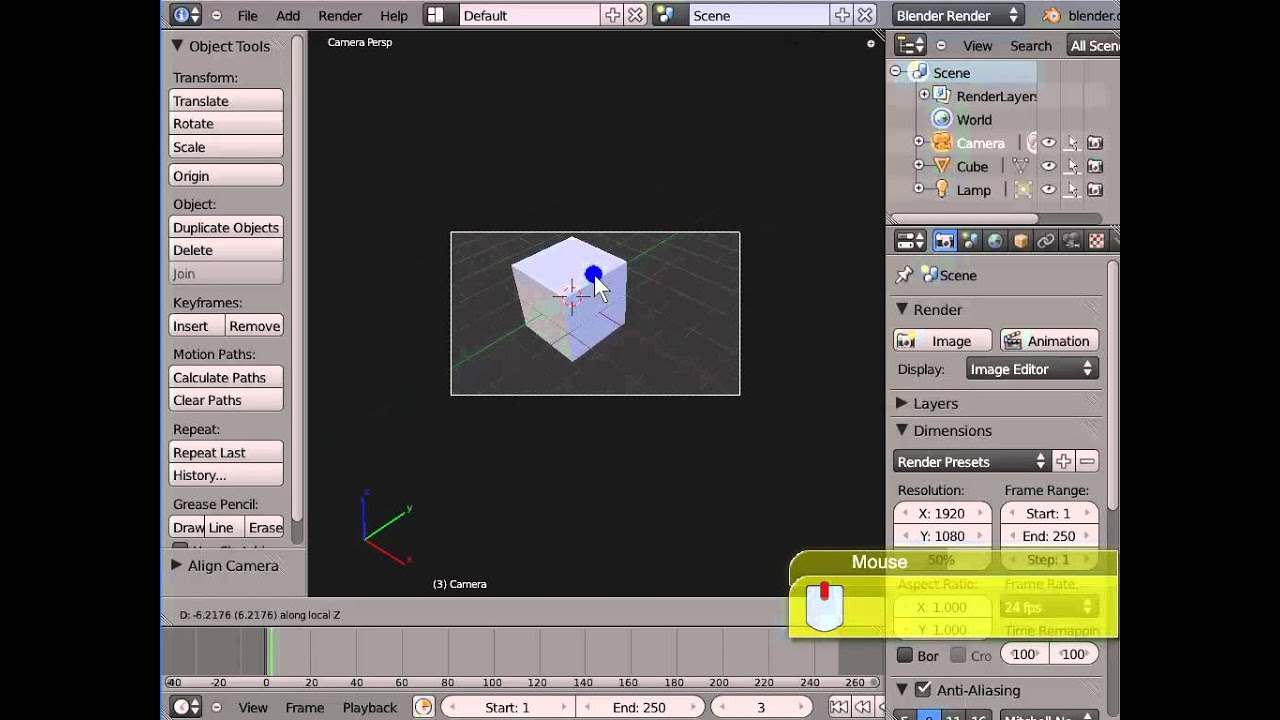The height and width of the screenshot is (720, 1280).
Task: Open the Outliner editor type selector
Action: coord(910,45)
